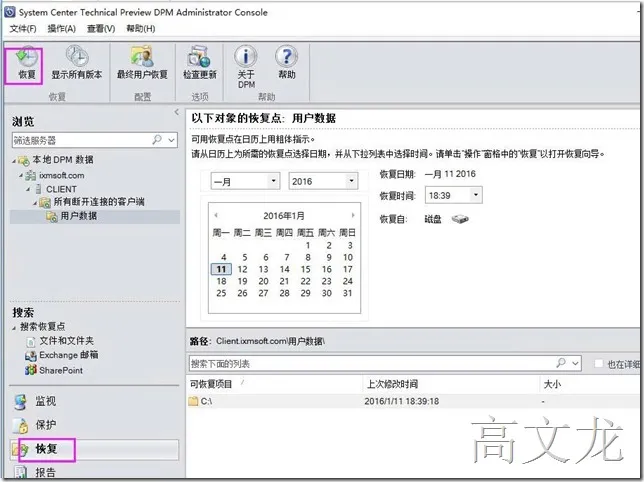Screen dimensions: 644x482
Task: Collapse the ixmsoft.com tree expander
Action: click(21, 175)
